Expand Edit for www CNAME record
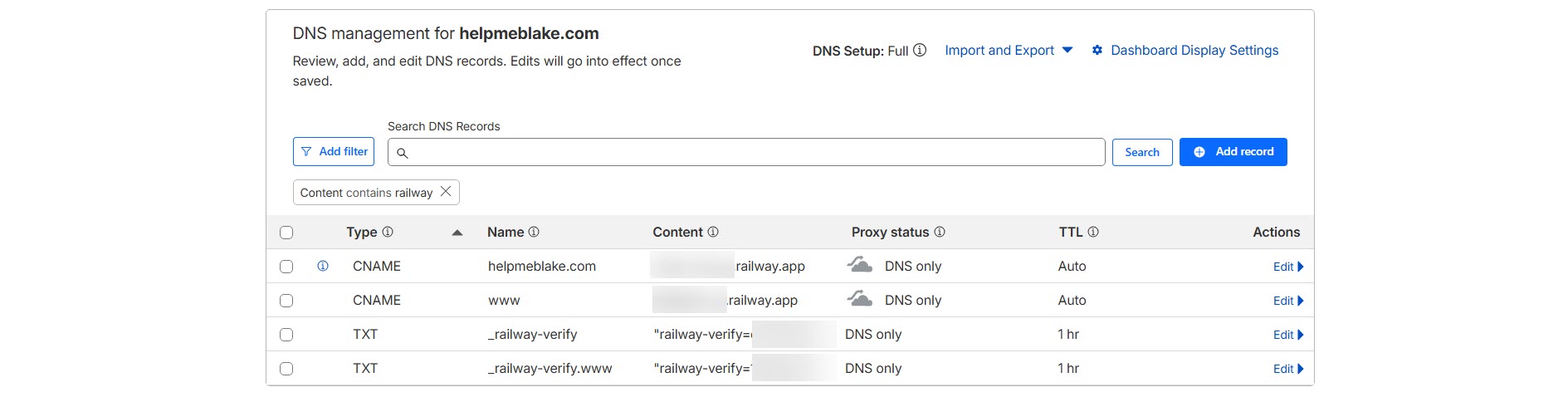 point(1288,301)
